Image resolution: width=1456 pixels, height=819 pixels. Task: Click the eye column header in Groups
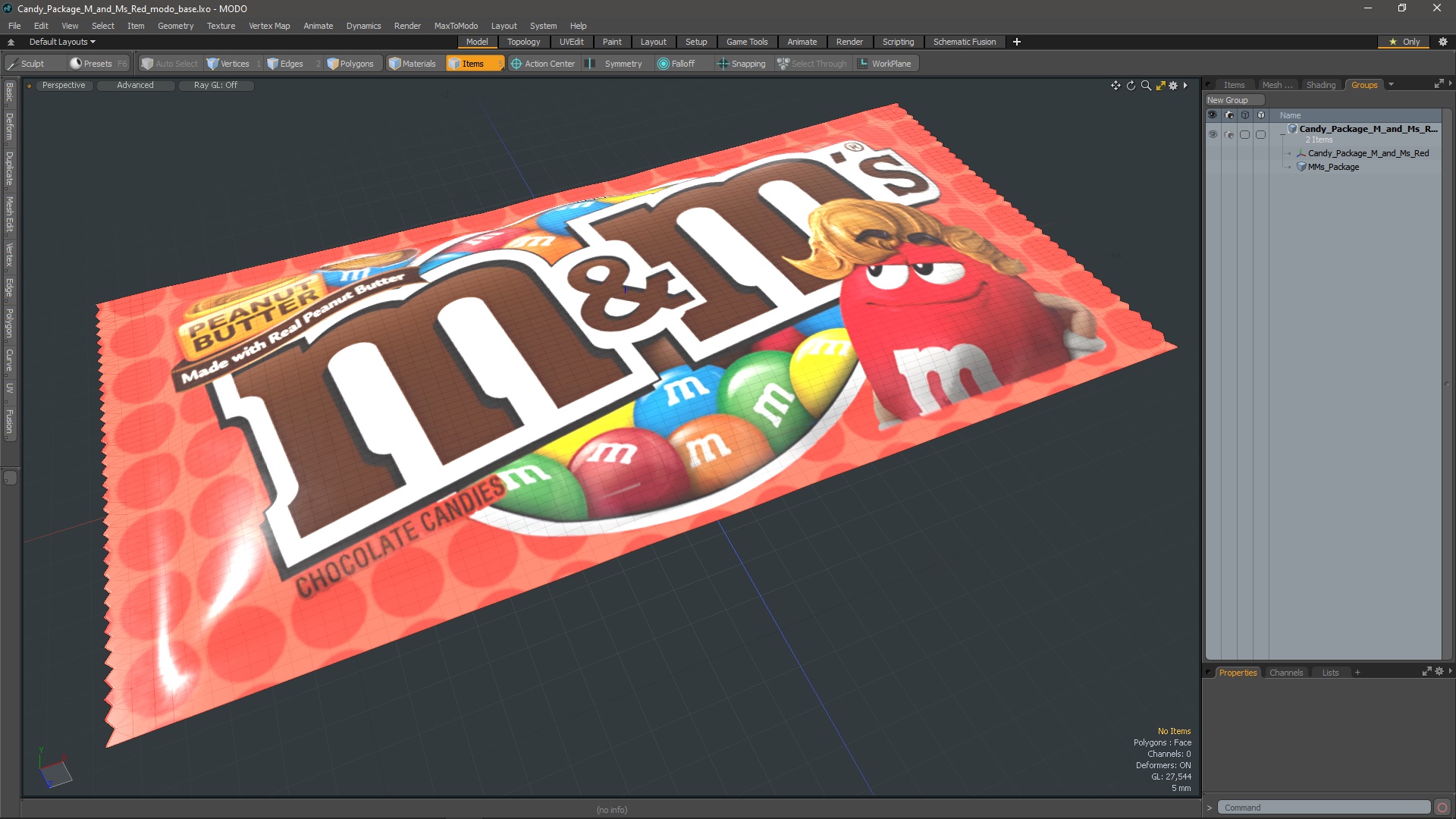click(x=1212, y=115)
